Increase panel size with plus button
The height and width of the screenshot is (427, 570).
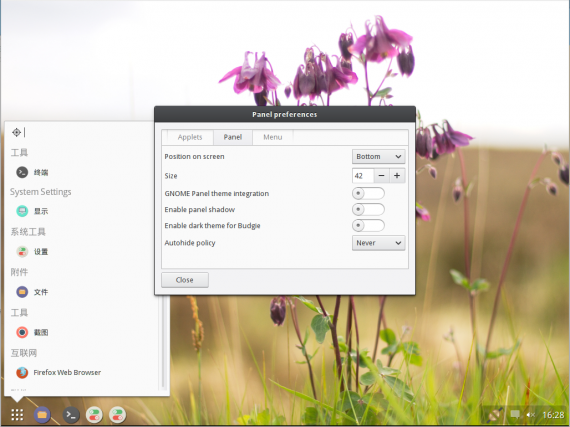[397, 176]
